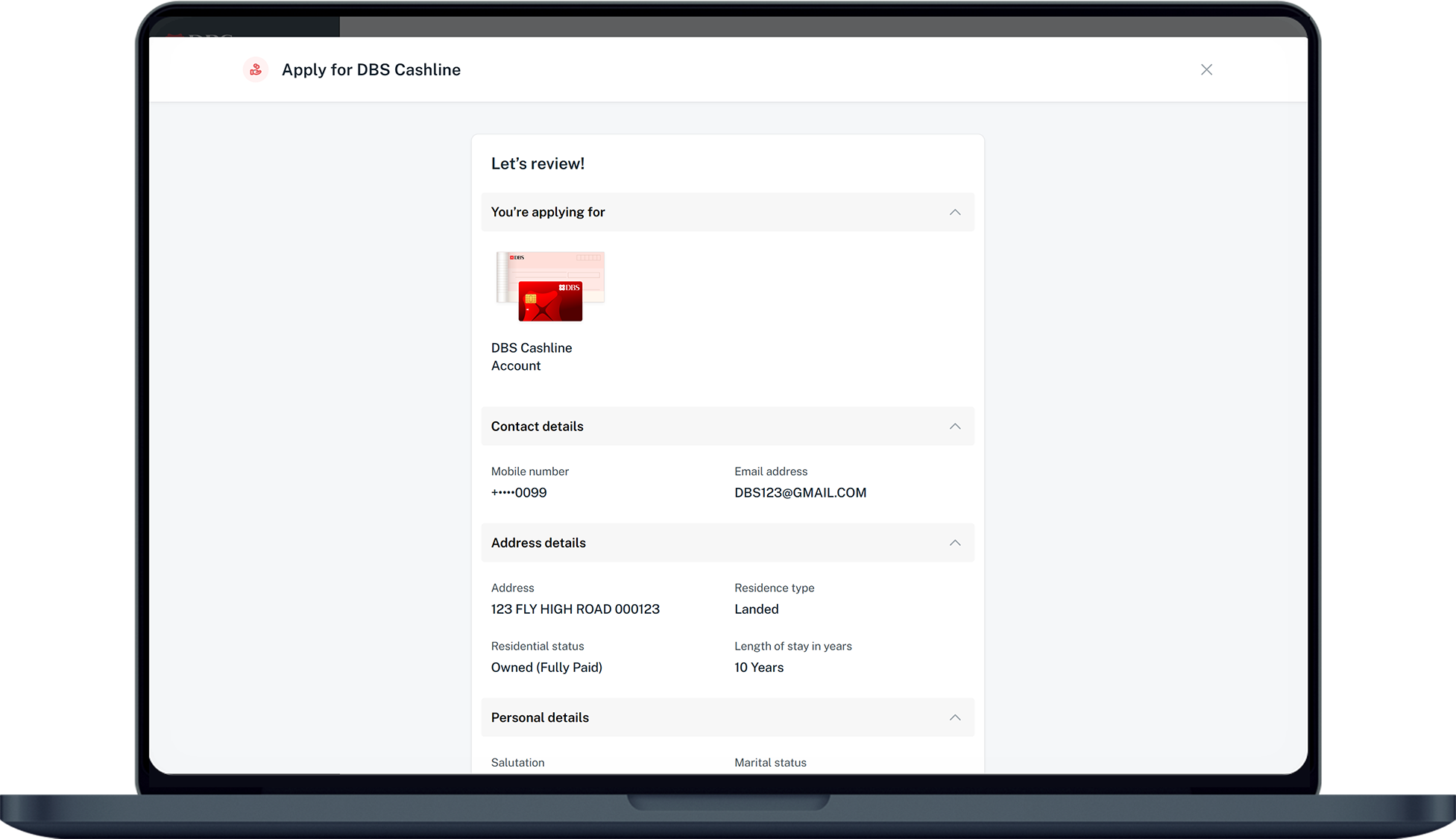Click the "Let's review!" heading

(x=538, y=164)
